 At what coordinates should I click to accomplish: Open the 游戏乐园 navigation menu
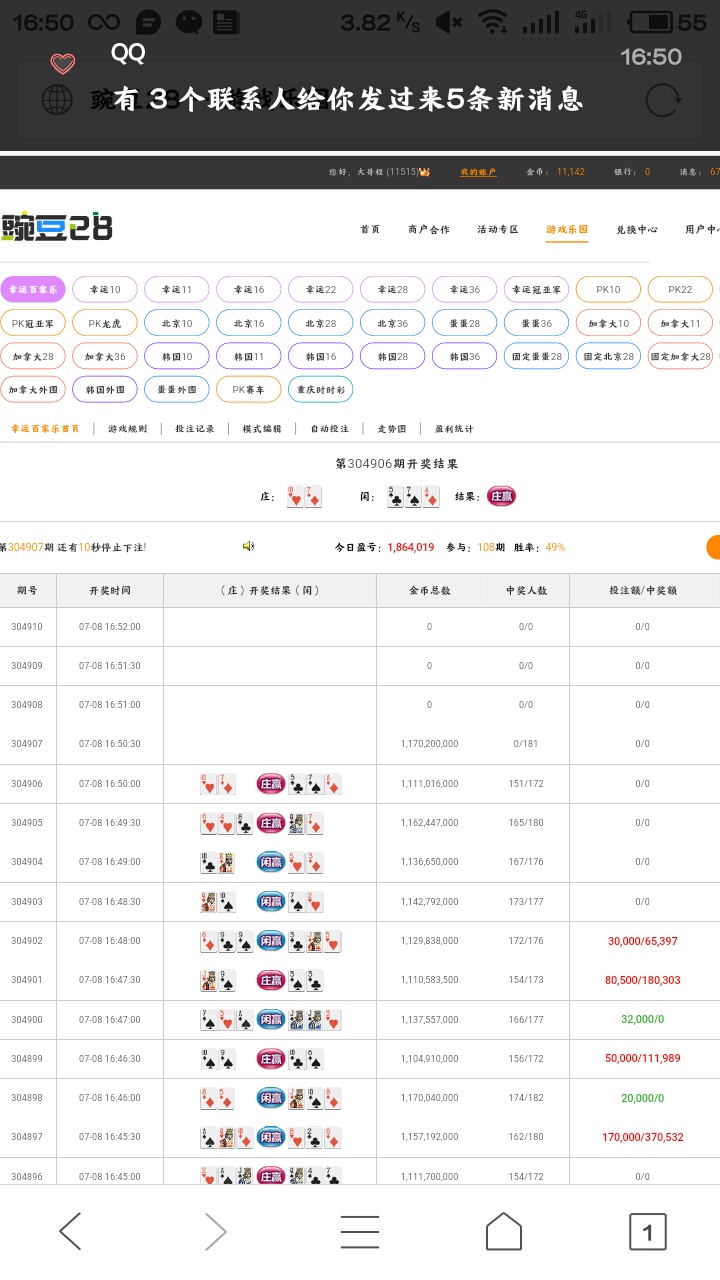point(566,229)
